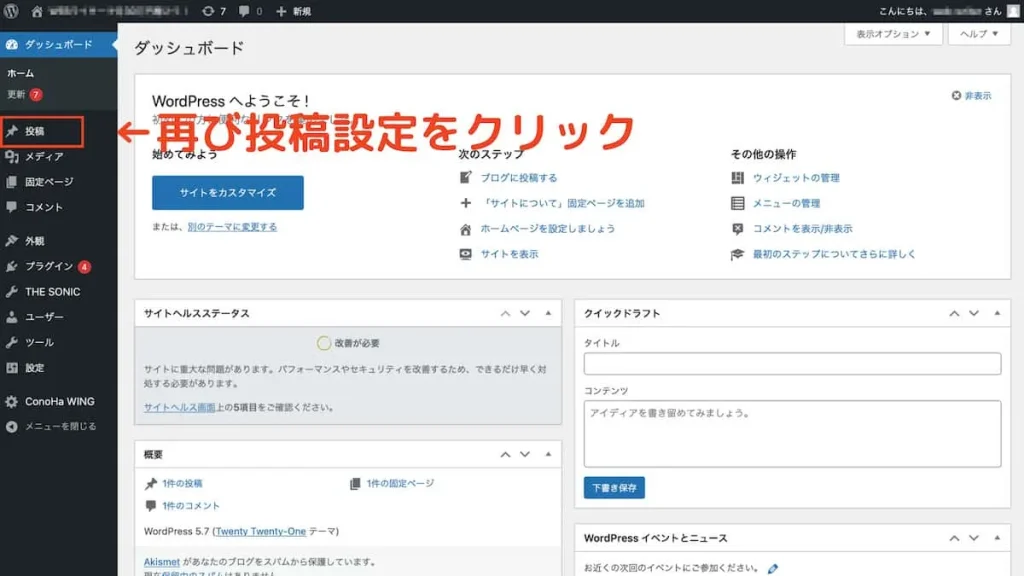Focus the コンテンツ text area

click(792, 434)
